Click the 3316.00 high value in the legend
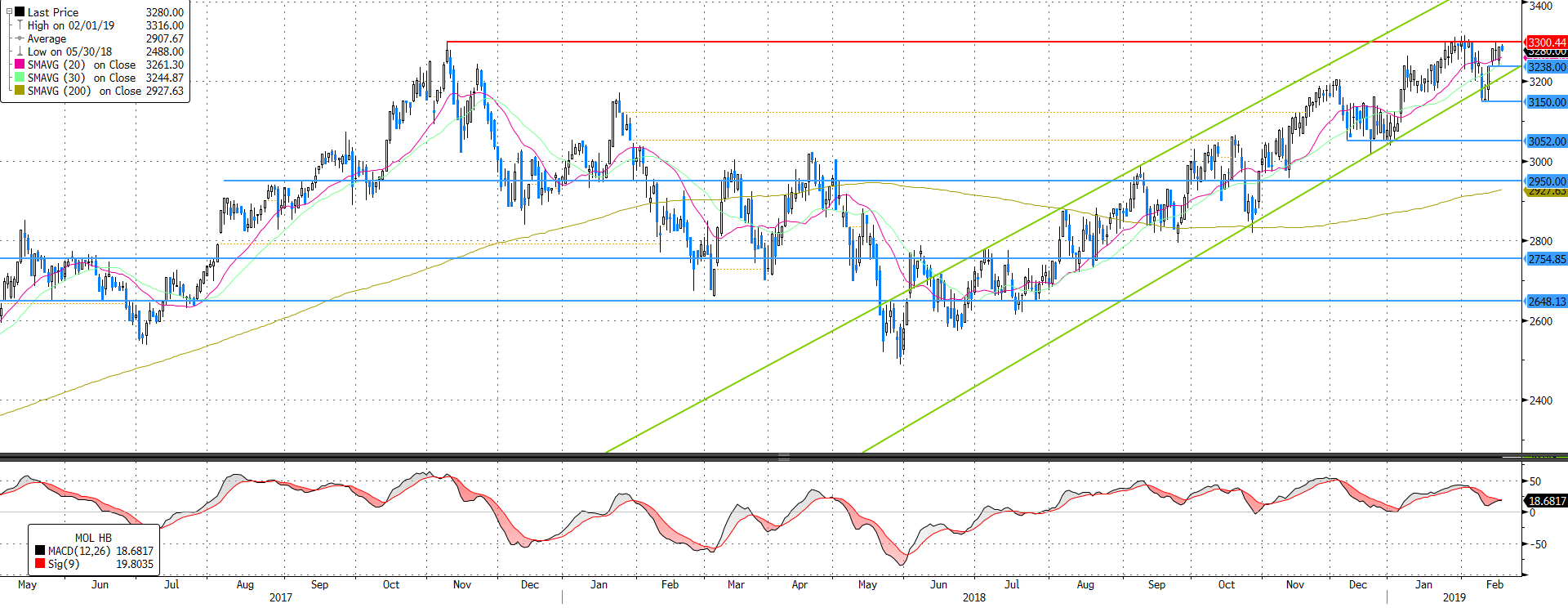1568x608 pixels. point(165,25)
